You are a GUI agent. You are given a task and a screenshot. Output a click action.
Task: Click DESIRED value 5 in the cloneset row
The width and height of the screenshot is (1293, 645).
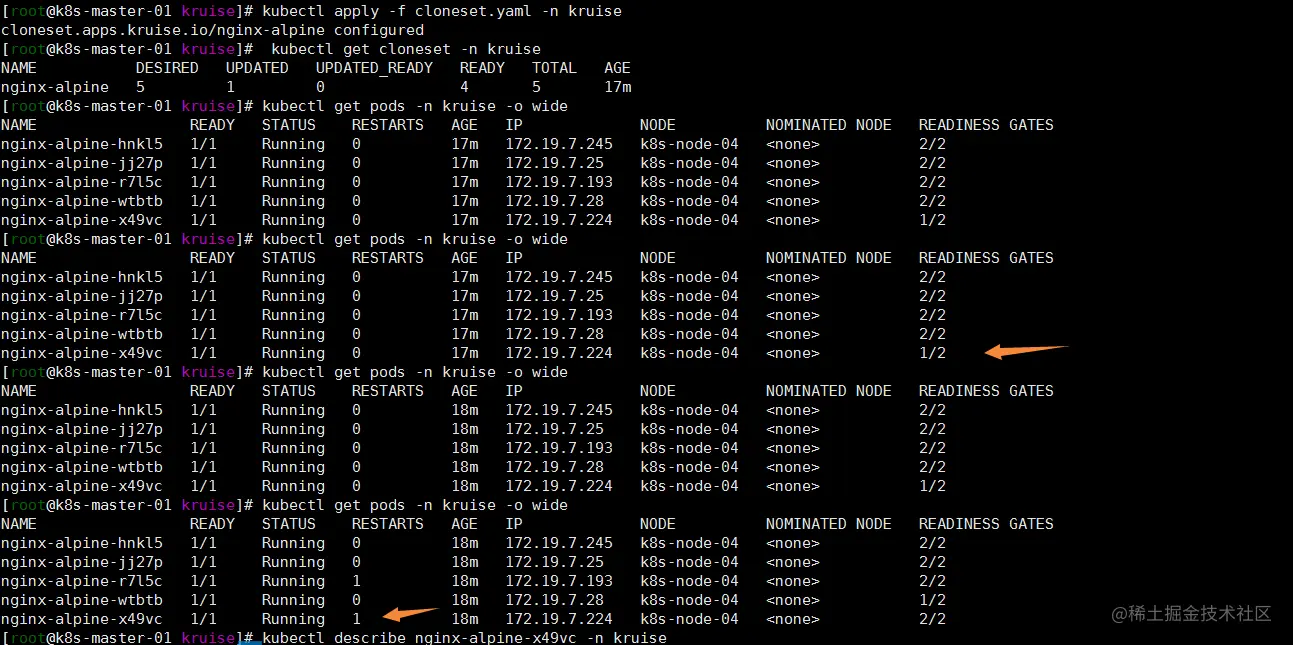point(141,87)
